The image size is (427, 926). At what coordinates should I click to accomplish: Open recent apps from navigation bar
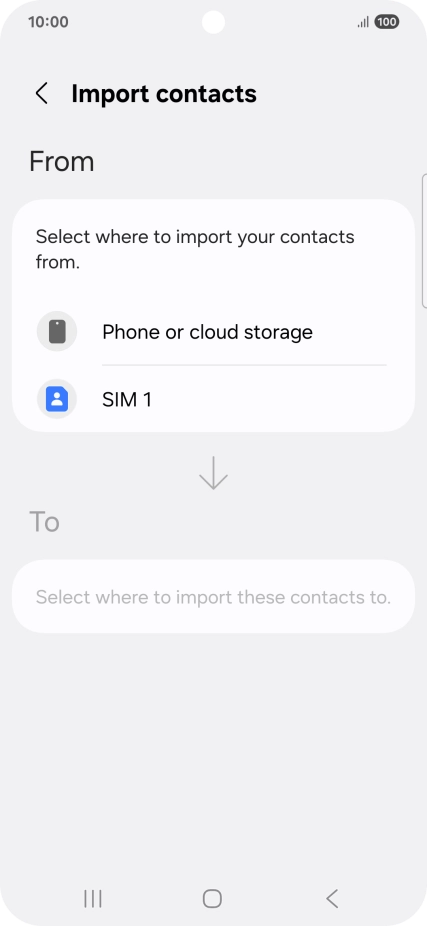click(x=93, y=898)
